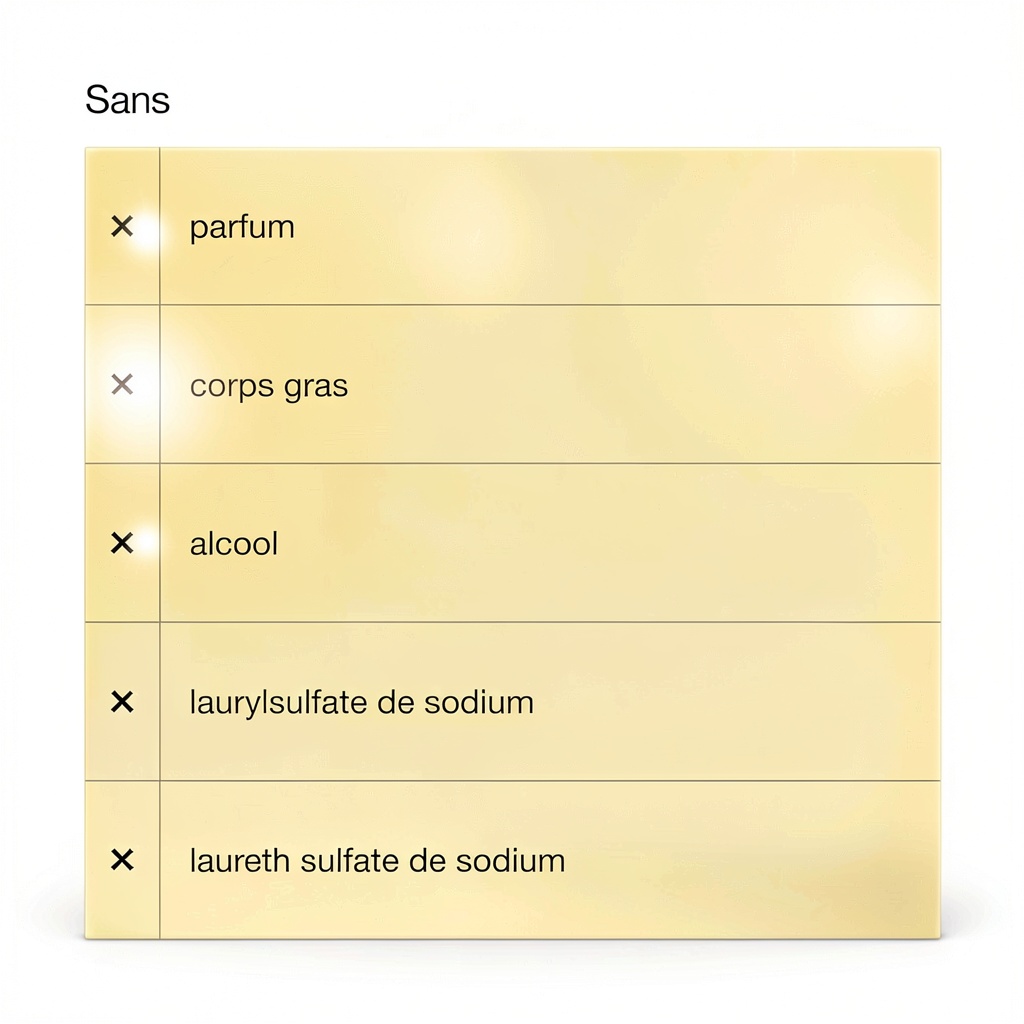Click the word "de" in the laureth row
The width and height of the screenshot is (1024, 1024).
coord(428,860)
